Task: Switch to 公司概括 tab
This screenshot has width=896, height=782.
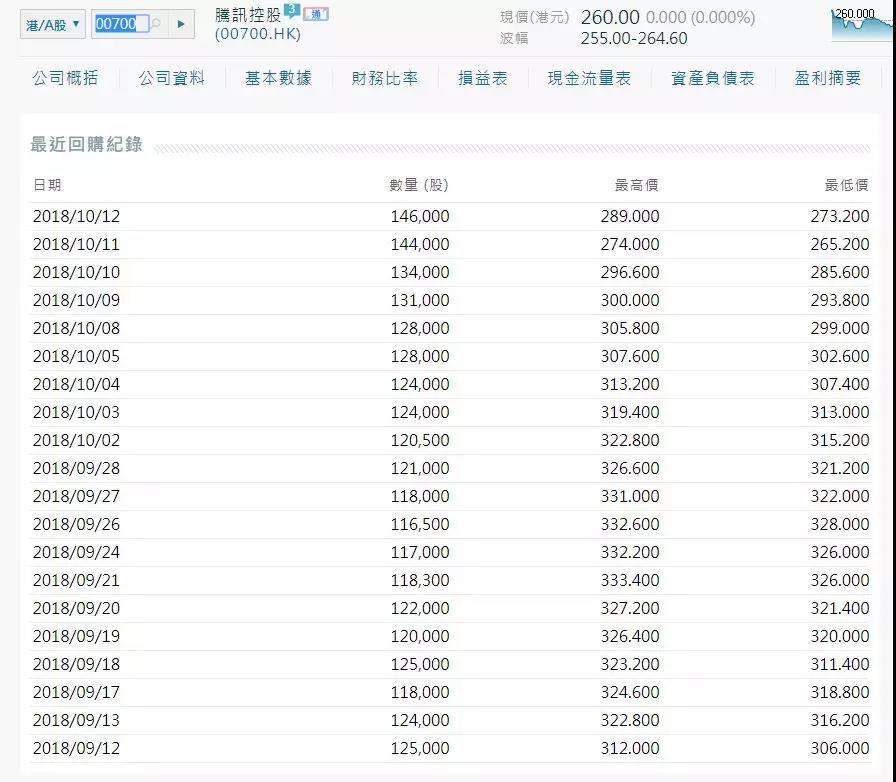Action: (65, 78)
